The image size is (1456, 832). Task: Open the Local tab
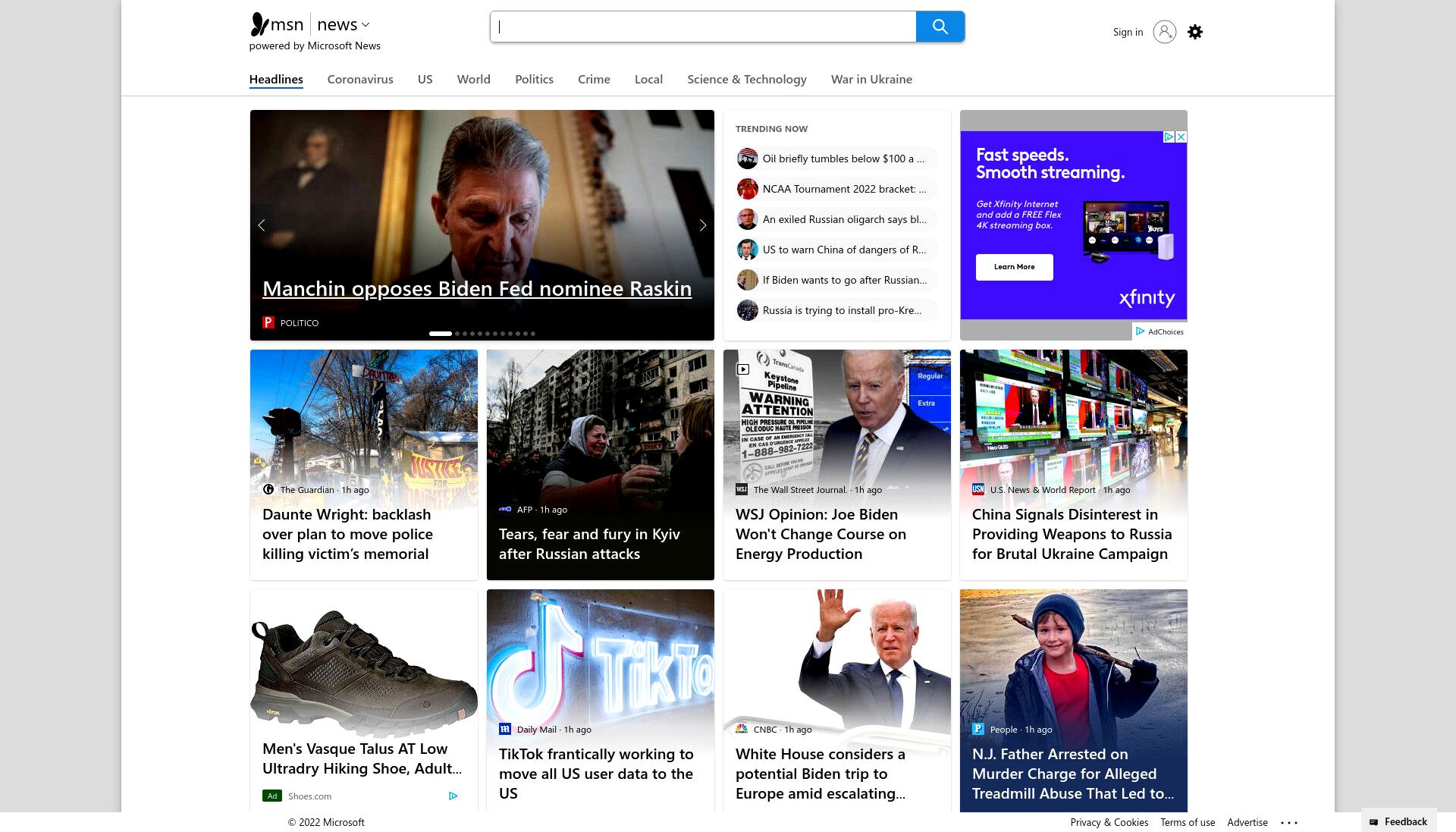[x=648, y=79]
